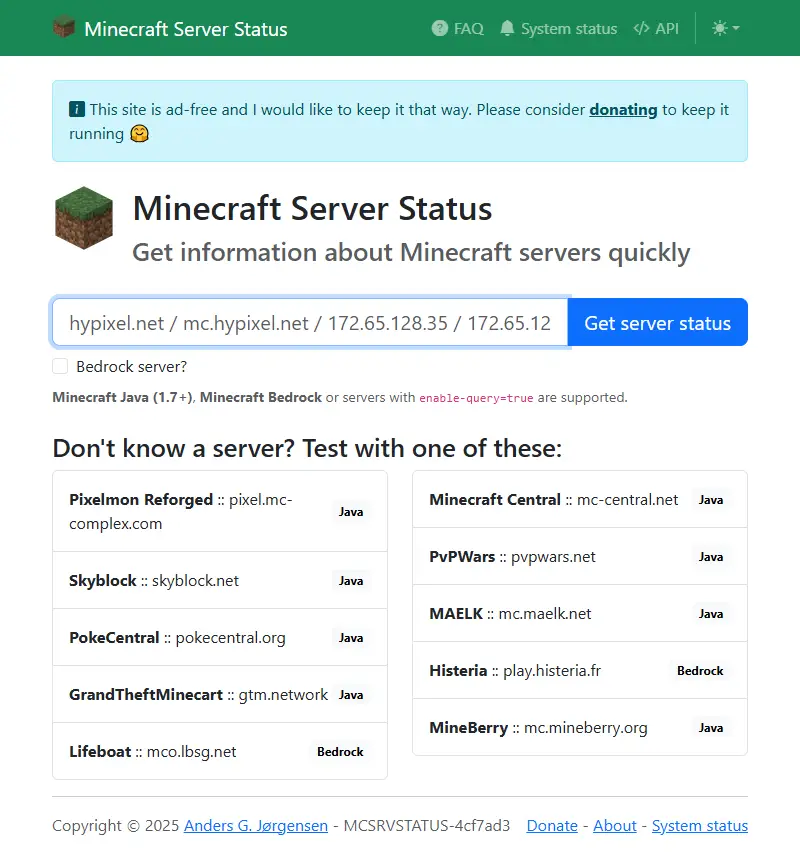Click the Bedrock badge on Lifeboat row
Image resolution: width=800 pixels, height=853 pixels.
coord(340,752)
